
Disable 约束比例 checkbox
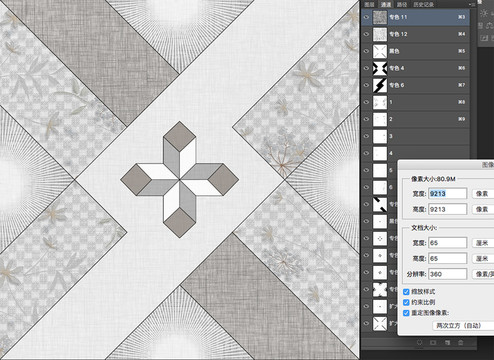[x=406, y=302]
